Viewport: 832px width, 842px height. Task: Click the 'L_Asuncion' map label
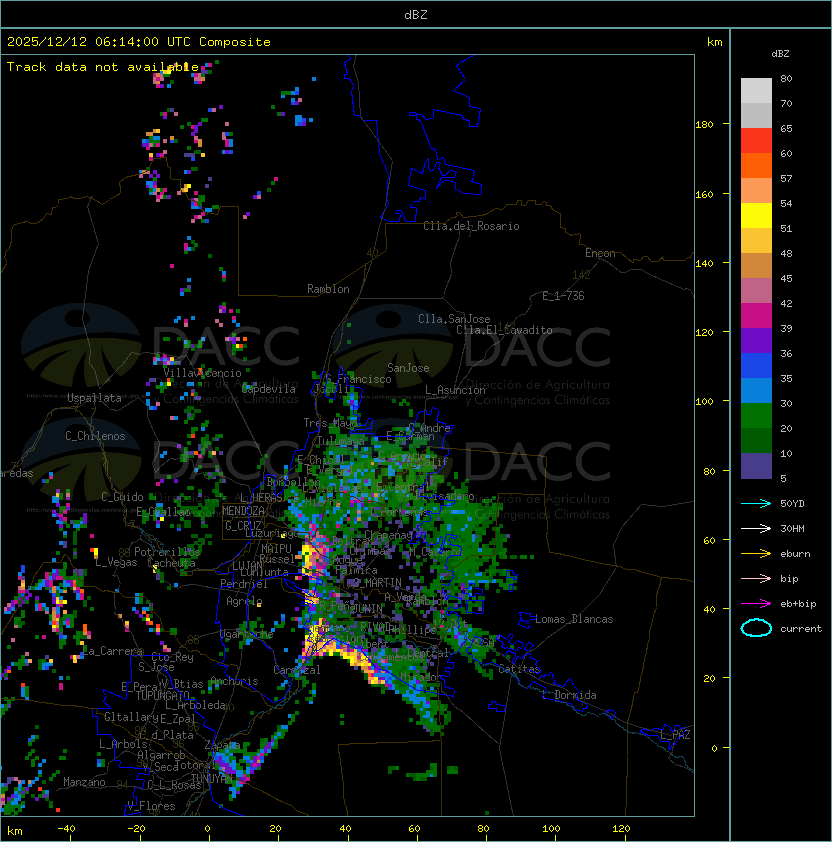(455, 390)
